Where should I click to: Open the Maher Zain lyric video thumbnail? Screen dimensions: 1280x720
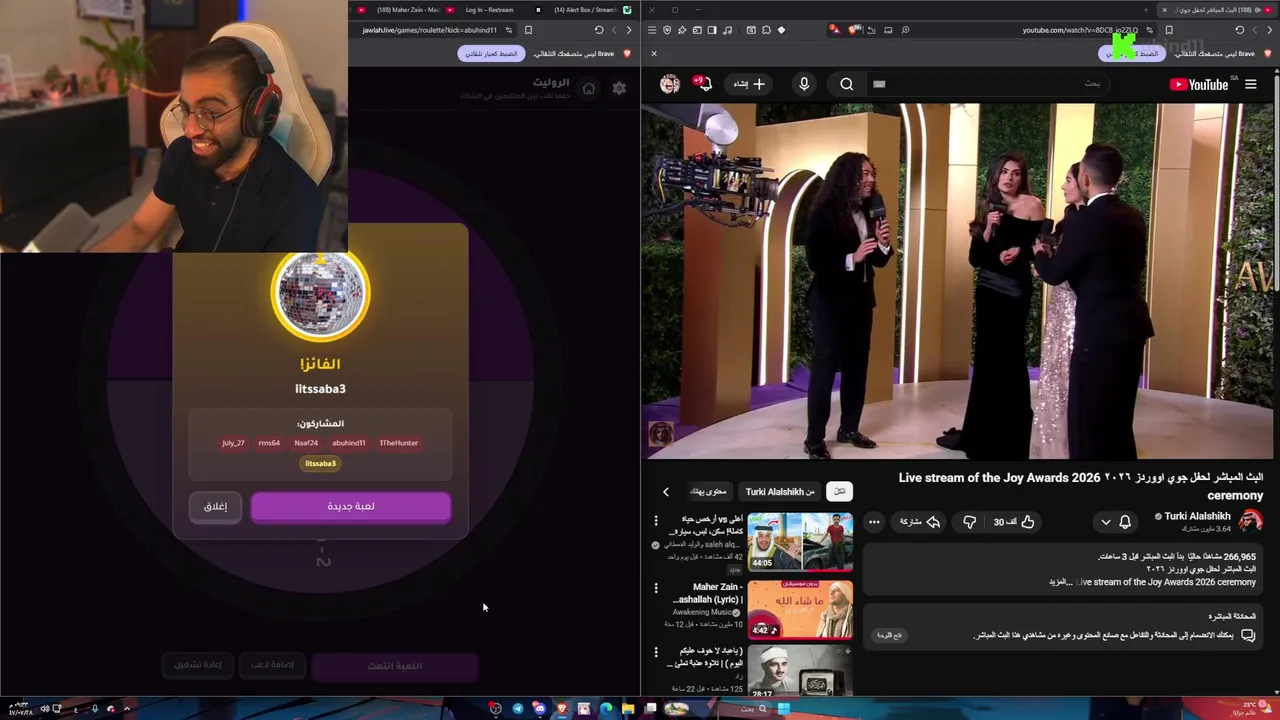[x=800, y=608]
